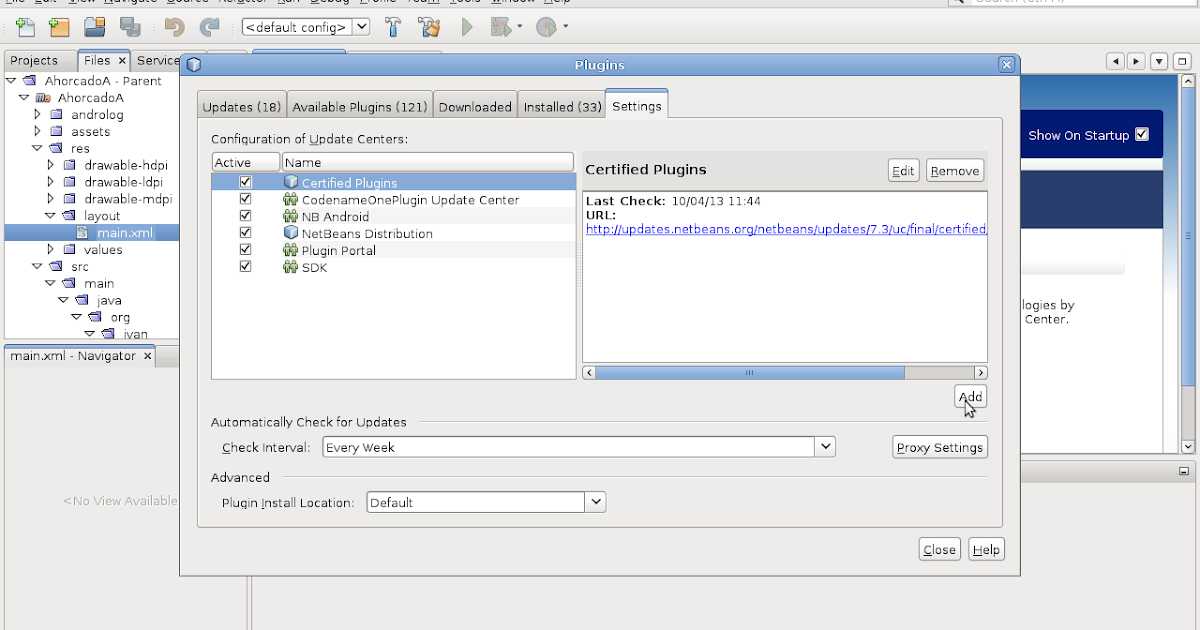Click the Open Project toolbar icon

coord(94,27)
